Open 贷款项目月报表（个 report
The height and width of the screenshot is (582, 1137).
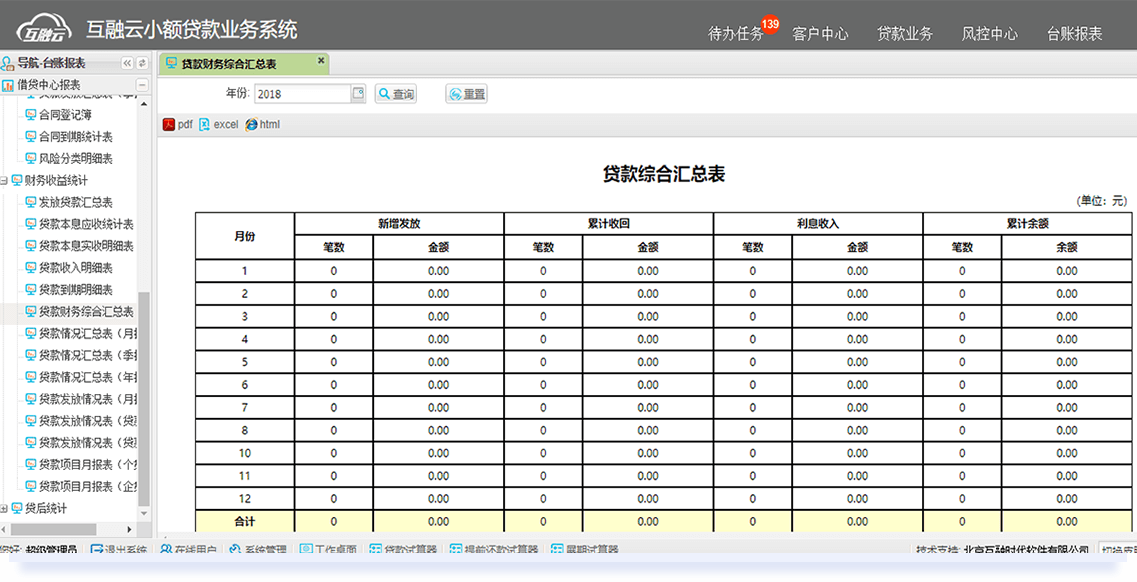coord(87,464)
